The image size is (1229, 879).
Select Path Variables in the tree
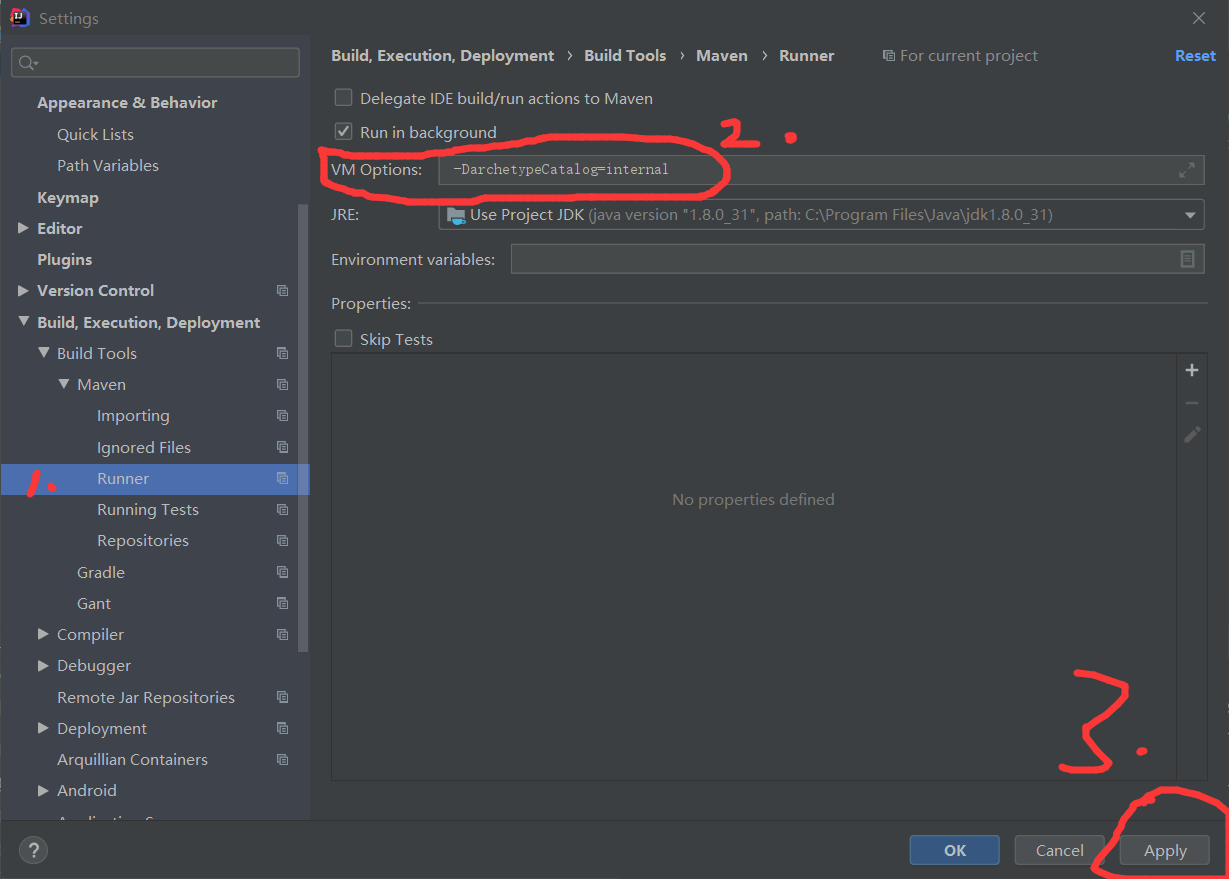(108, 165)
